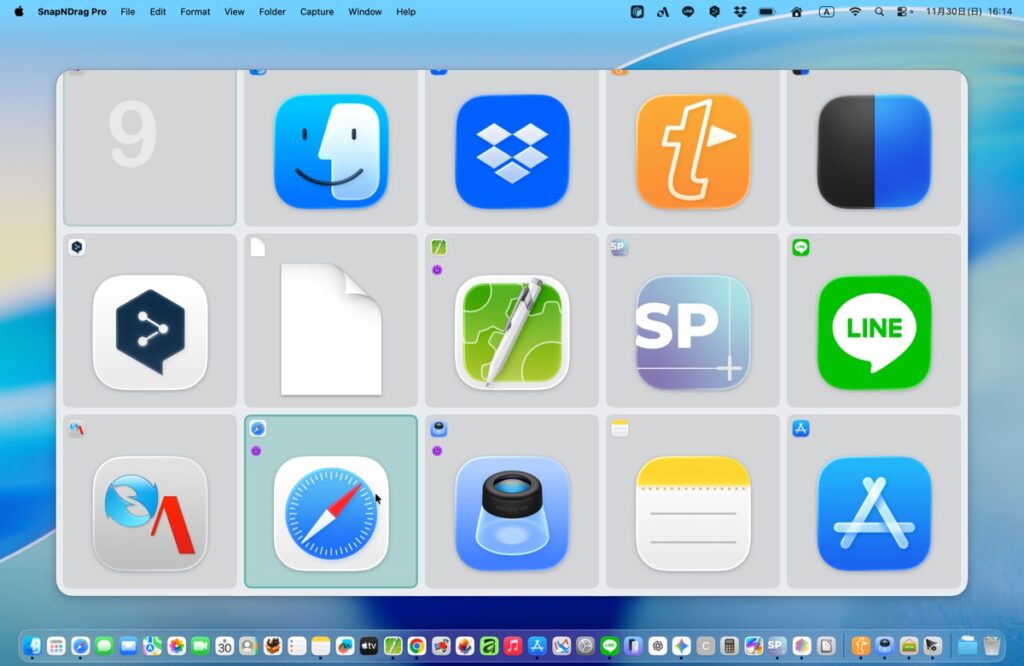
Task: Open the Capture menu
Action: click(x=317, y=12)
